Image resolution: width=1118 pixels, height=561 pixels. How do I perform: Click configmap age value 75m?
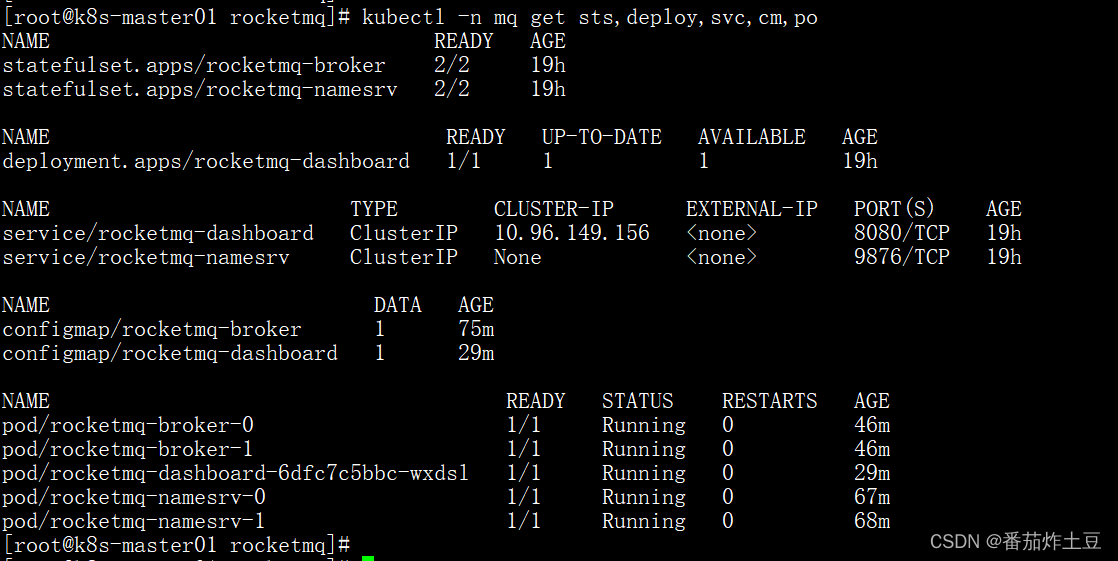click(476, 329)
